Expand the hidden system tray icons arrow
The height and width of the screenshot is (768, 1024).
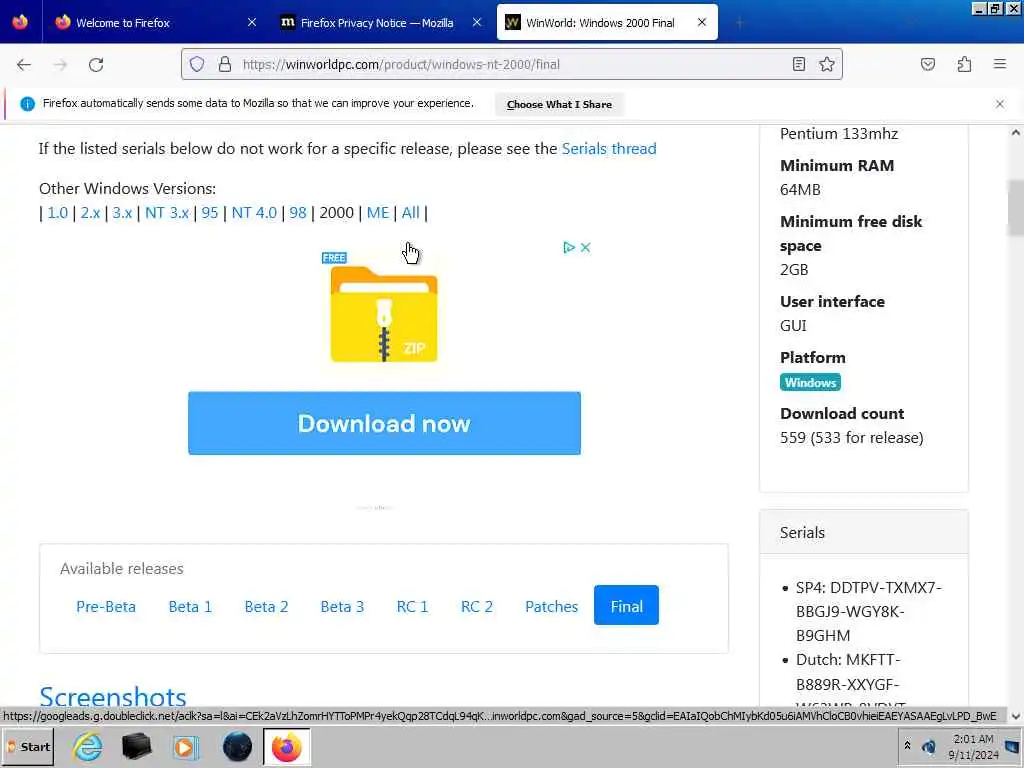907,746
